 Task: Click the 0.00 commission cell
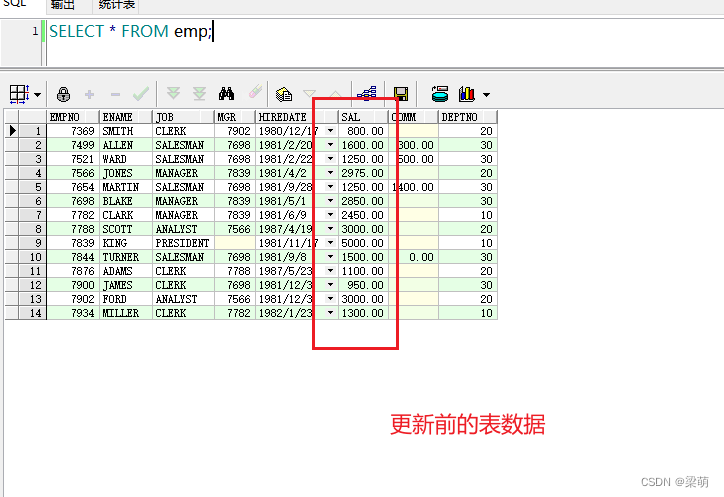tap(413, 257)
